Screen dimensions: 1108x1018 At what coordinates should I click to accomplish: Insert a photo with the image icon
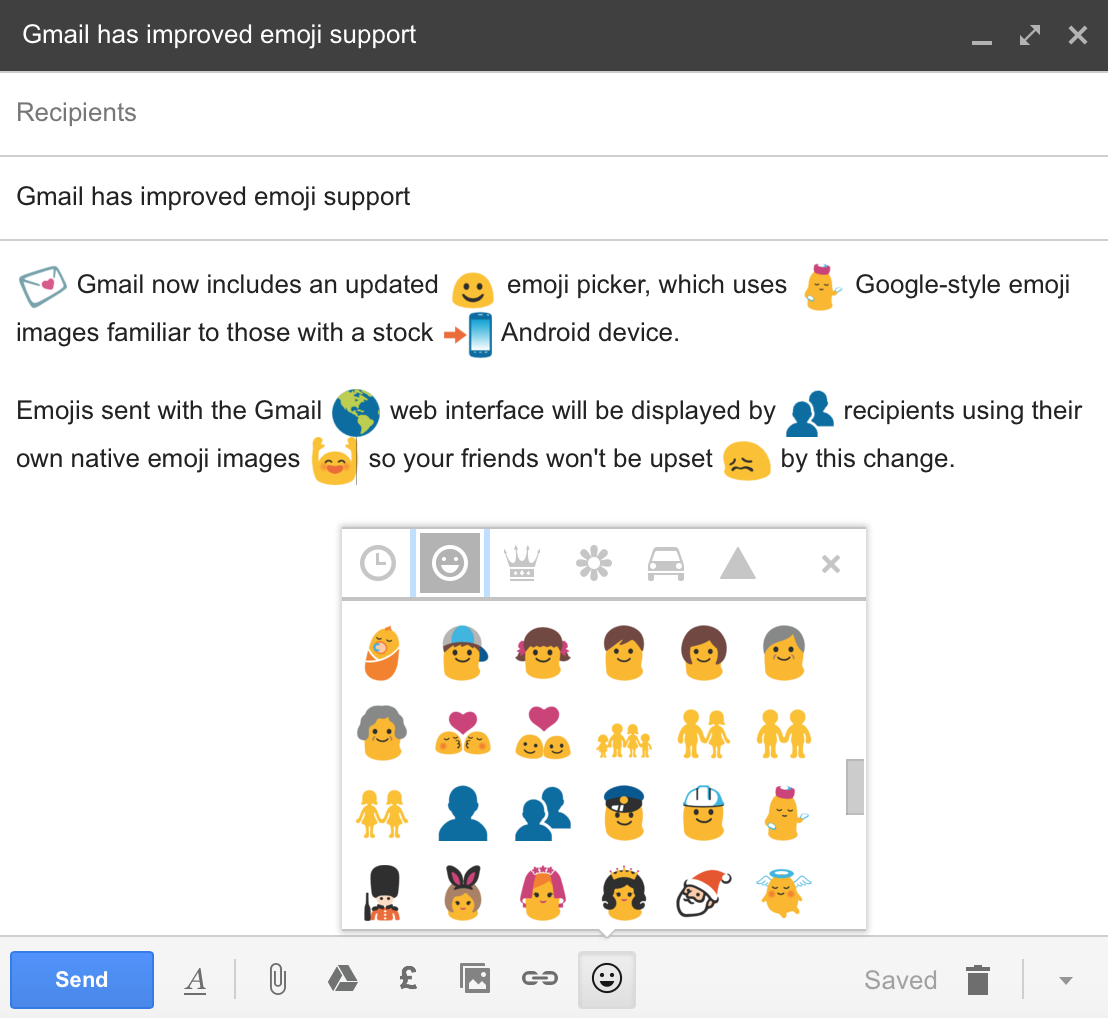point(475,978)
